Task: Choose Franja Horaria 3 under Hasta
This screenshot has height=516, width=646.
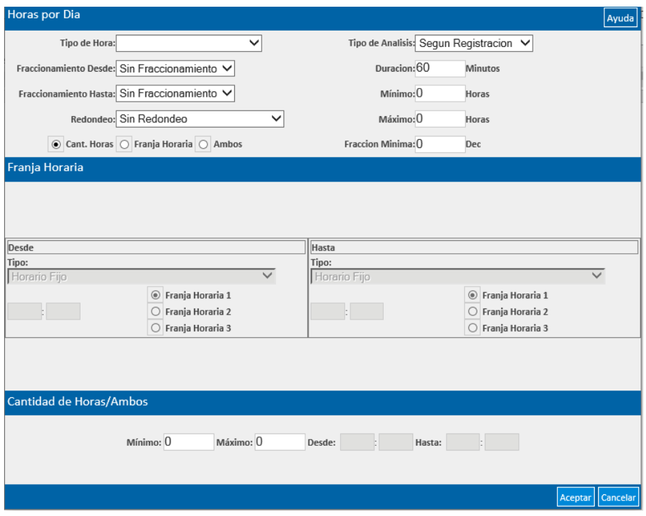Action: point(473,328)
